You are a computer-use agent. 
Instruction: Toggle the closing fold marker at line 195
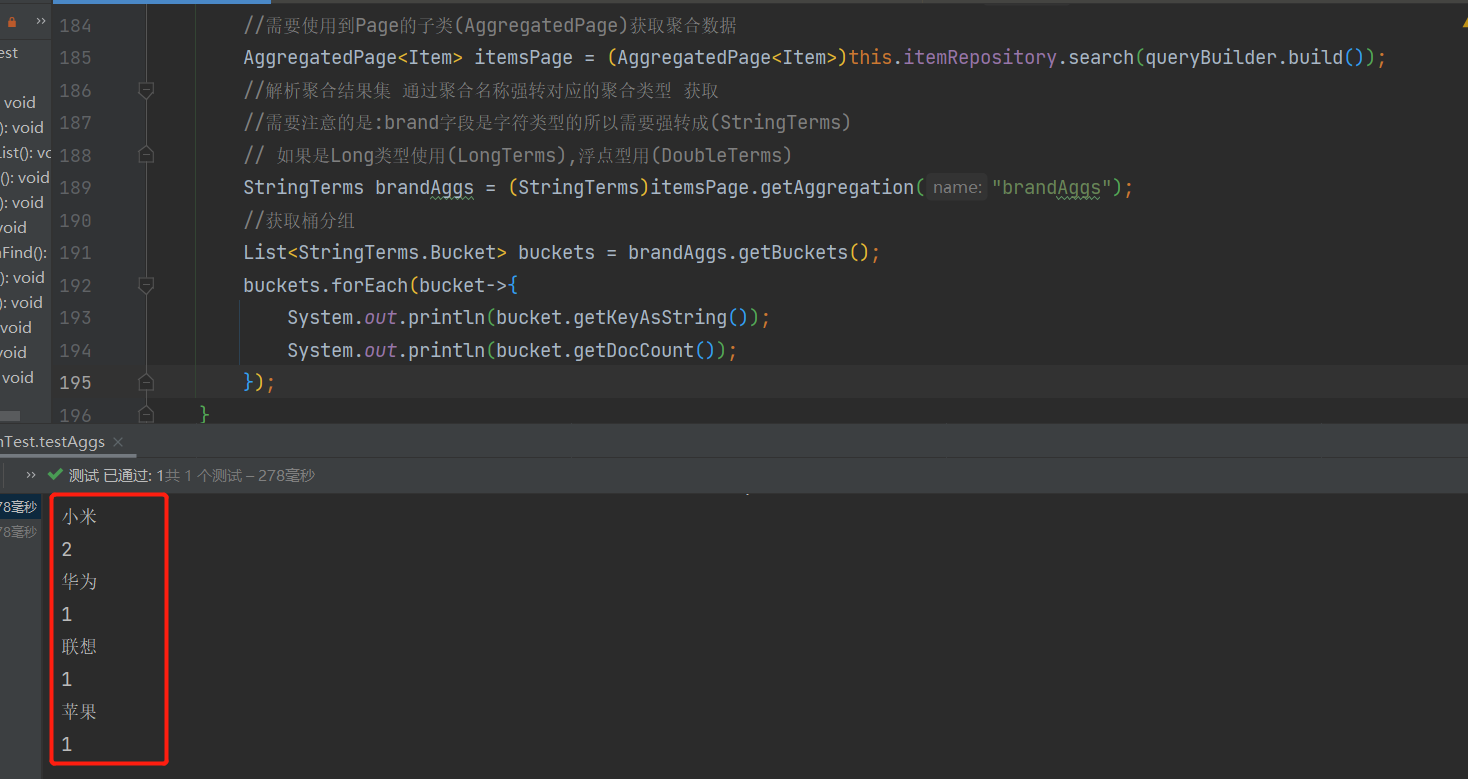pos(146,382)
